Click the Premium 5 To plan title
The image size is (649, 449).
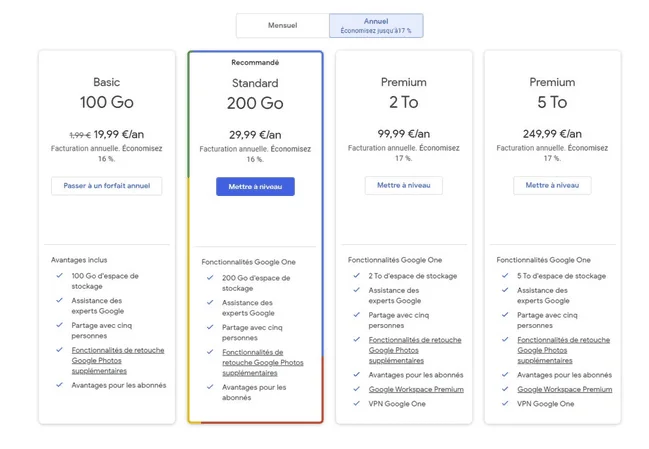click(552, 93)
